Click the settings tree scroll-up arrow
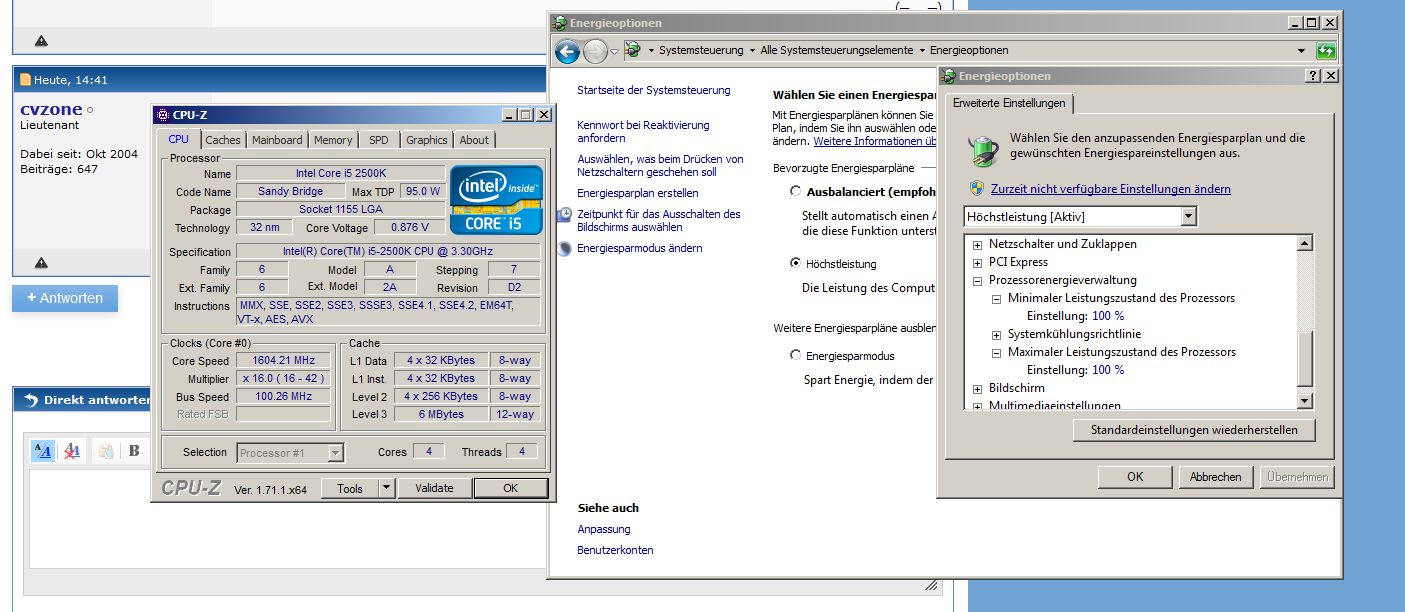 click(1304, 243)
